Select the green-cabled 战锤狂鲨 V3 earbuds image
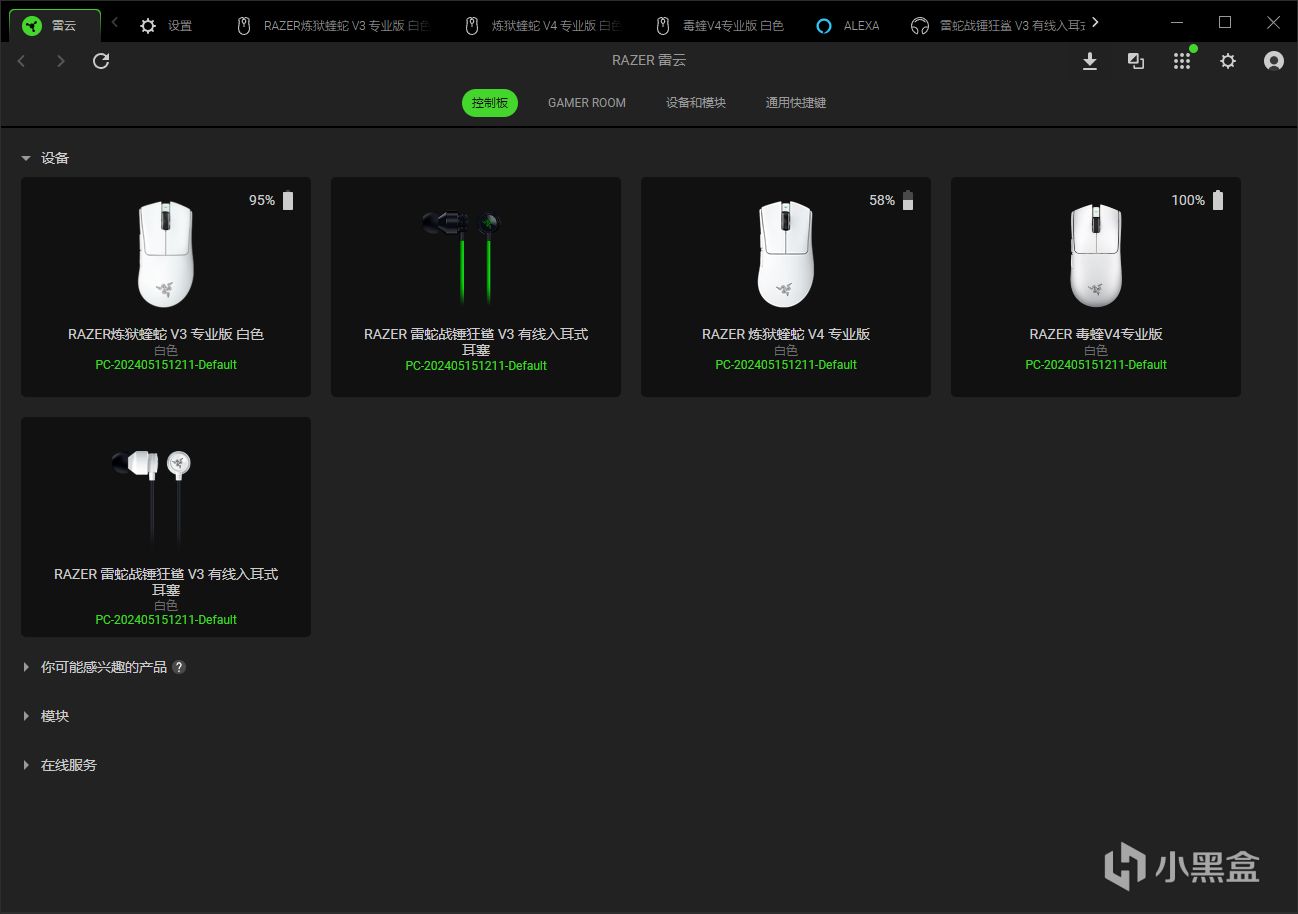 462,255
